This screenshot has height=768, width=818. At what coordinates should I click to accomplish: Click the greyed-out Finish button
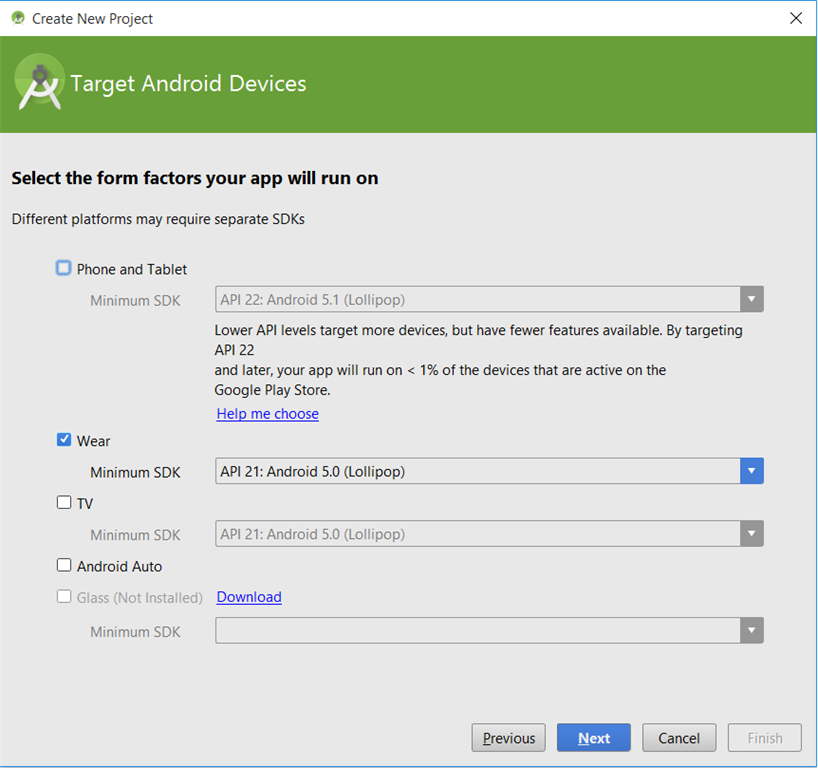pos(765,738)
